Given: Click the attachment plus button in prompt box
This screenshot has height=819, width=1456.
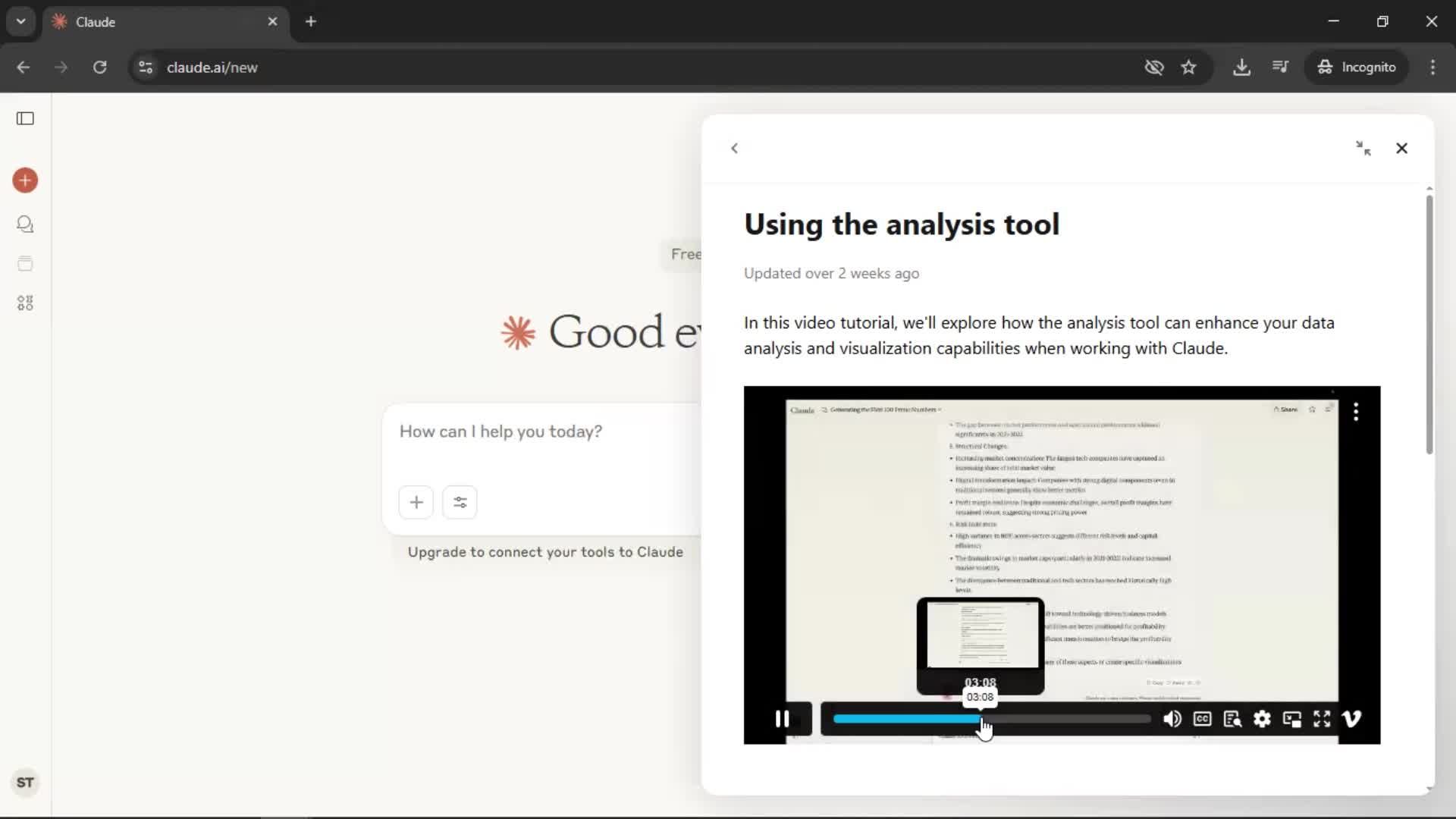Looking at the screenshot, I should coord(416,502).
